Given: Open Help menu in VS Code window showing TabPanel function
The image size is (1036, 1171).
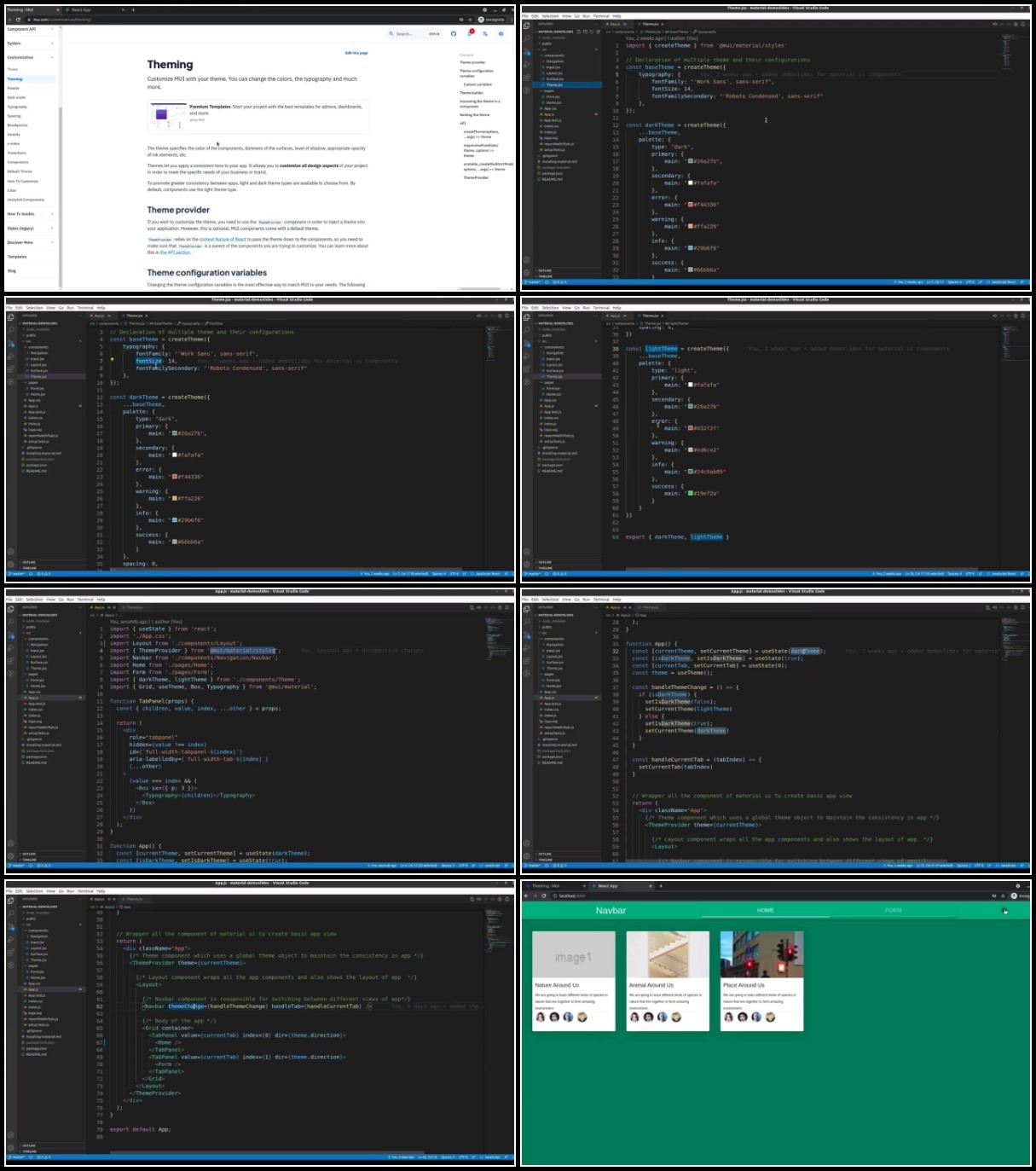Looking at the screenshot, I should [x=101, y=600].
